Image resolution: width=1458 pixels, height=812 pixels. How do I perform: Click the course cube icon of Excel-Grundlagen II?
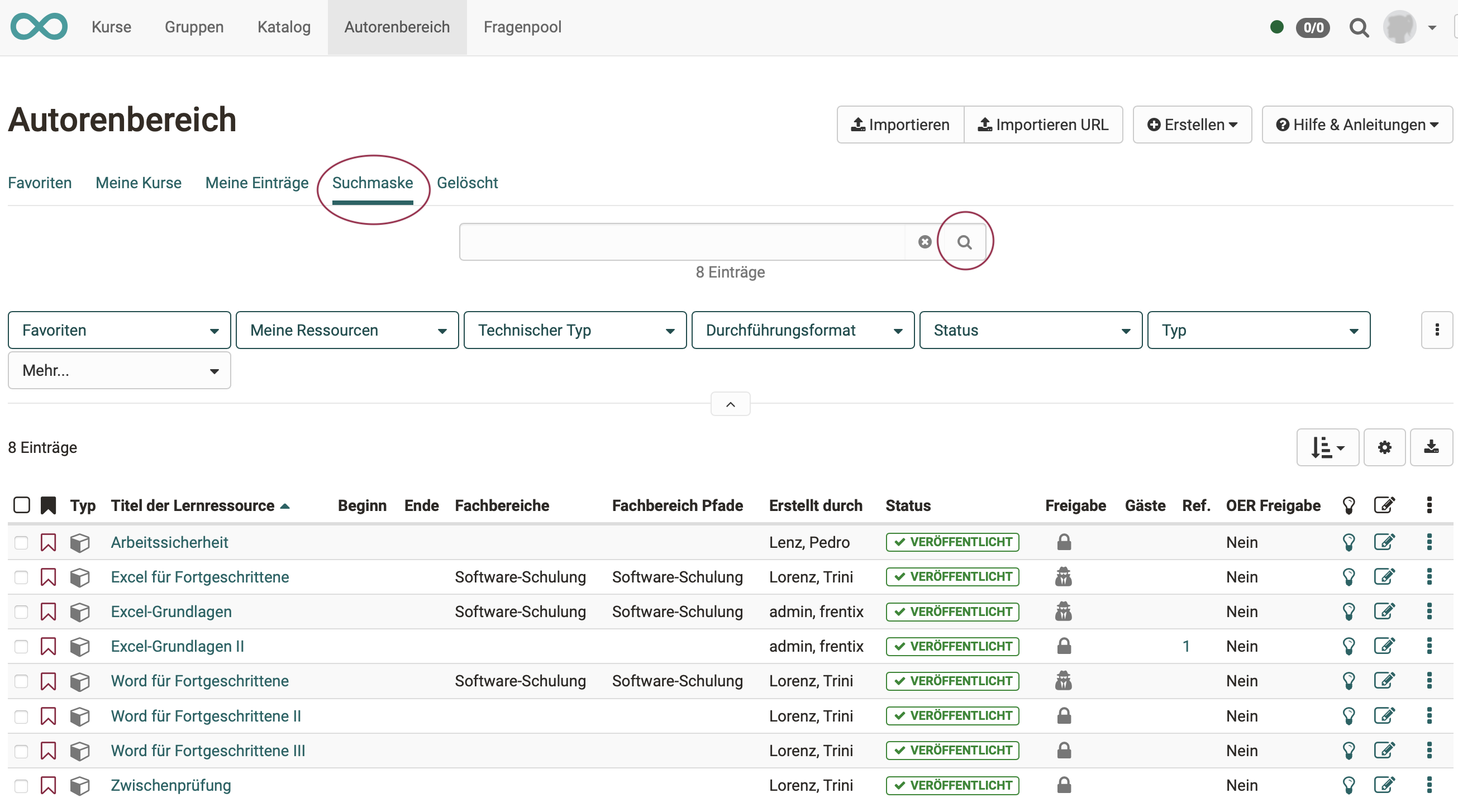[x=80, y=647]
